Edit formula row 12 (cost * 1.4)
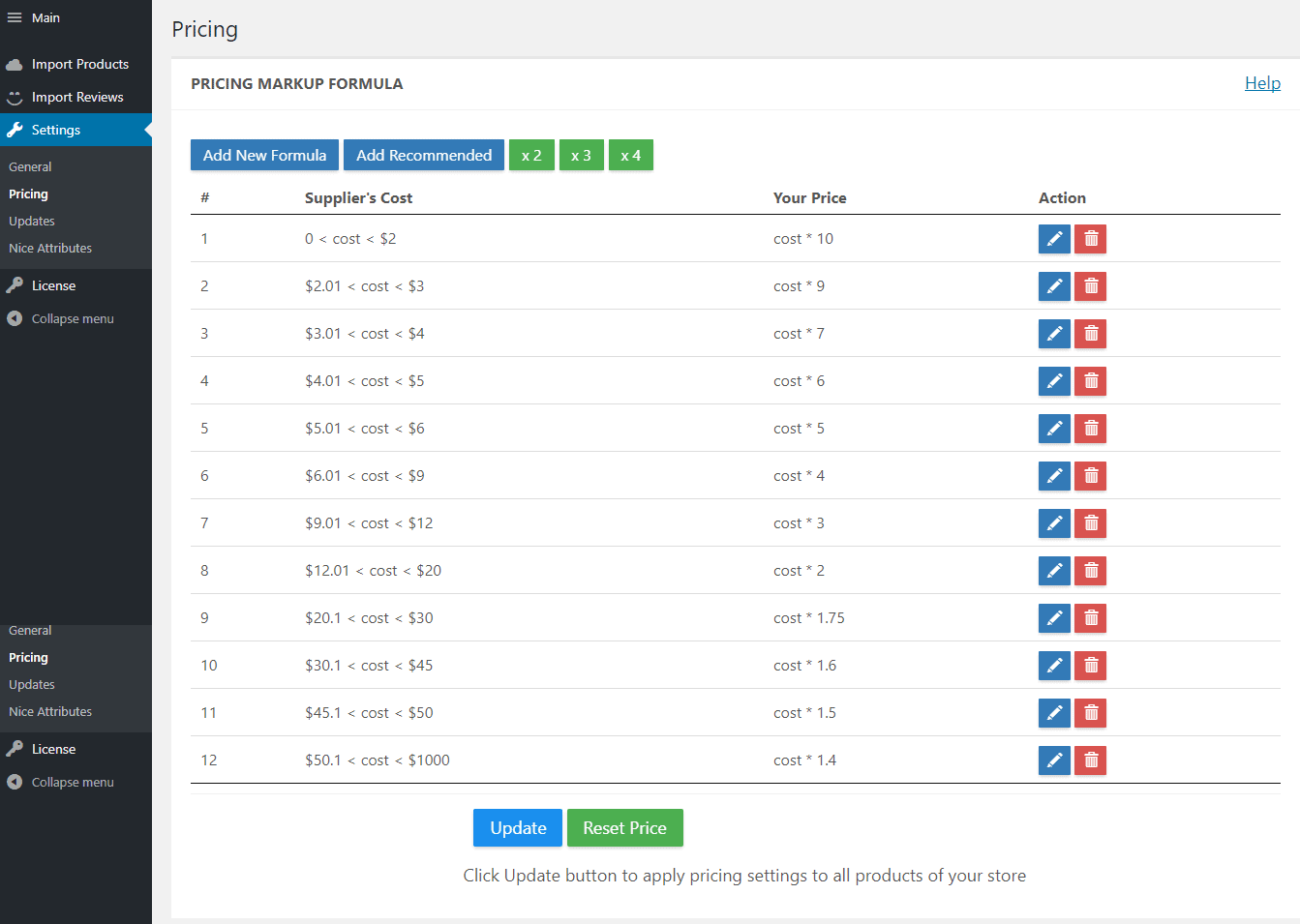This screenshot has height=924, width=1300. click(x=1054, y=760)
